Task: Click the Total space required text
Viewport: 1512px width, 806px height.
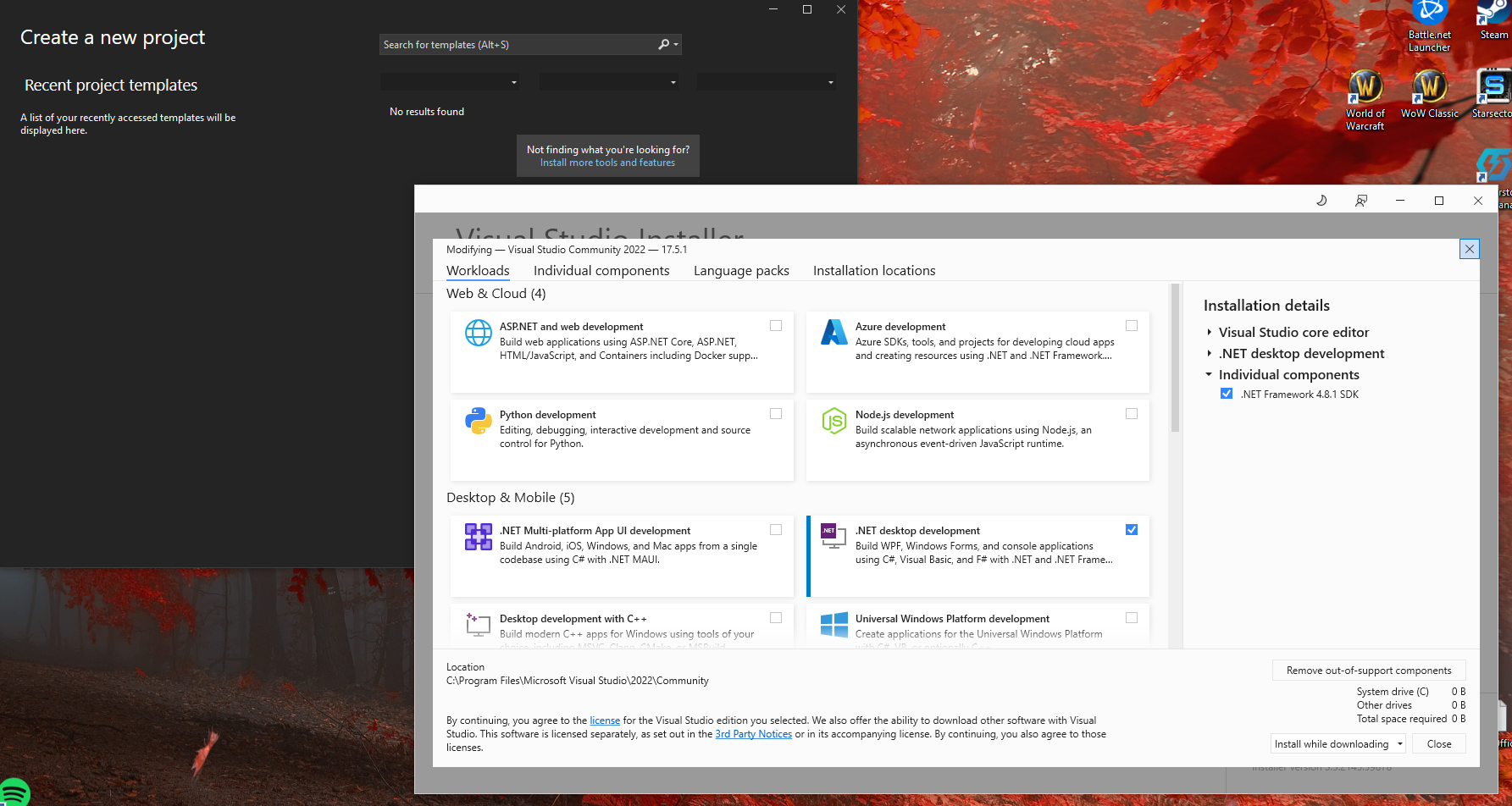Action: point(1402,719)
